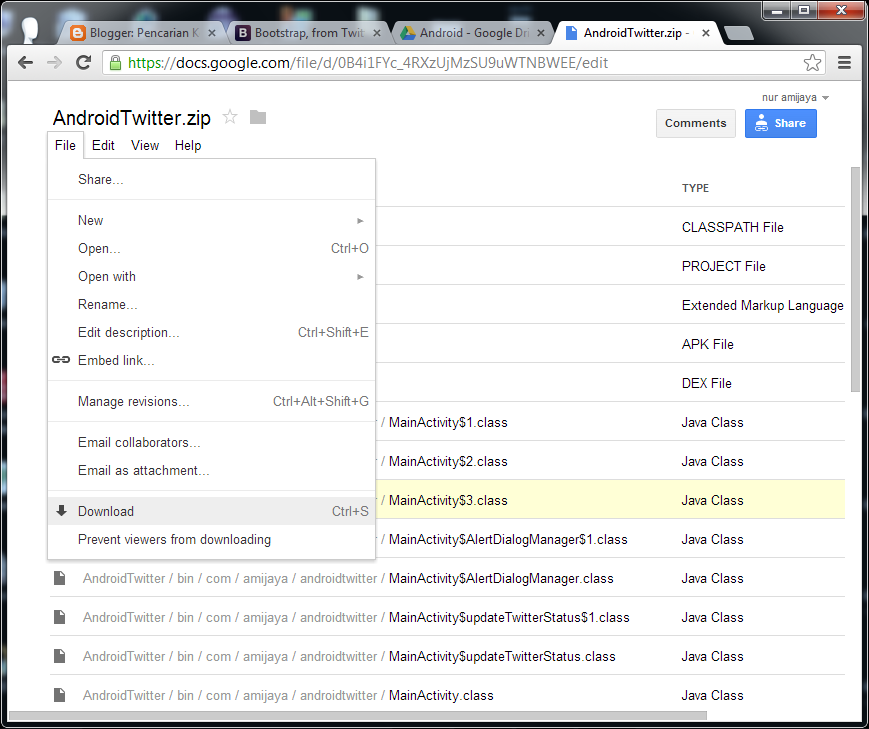
Task: Click the Download arrow icon
Action: [x=62, y=511]
